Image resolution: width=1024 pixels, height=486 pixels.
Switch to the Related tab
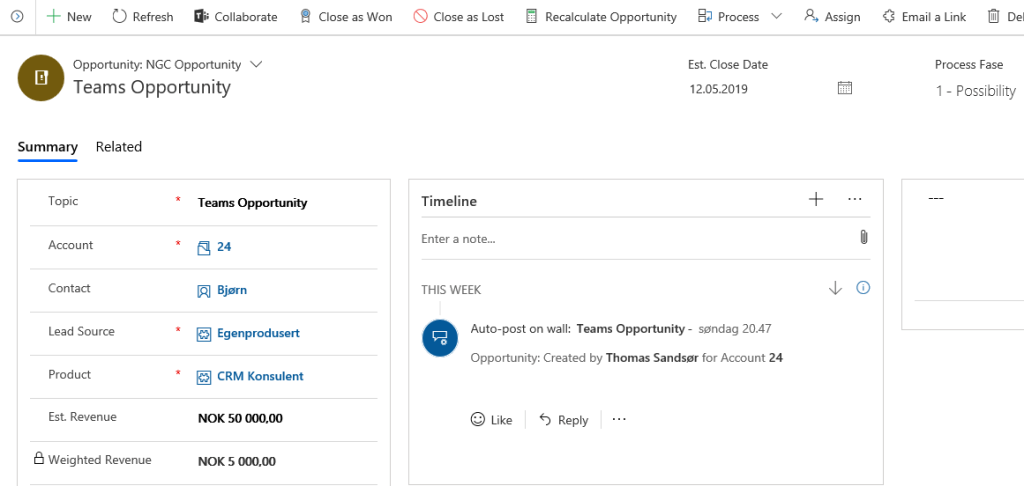(118, 147)
